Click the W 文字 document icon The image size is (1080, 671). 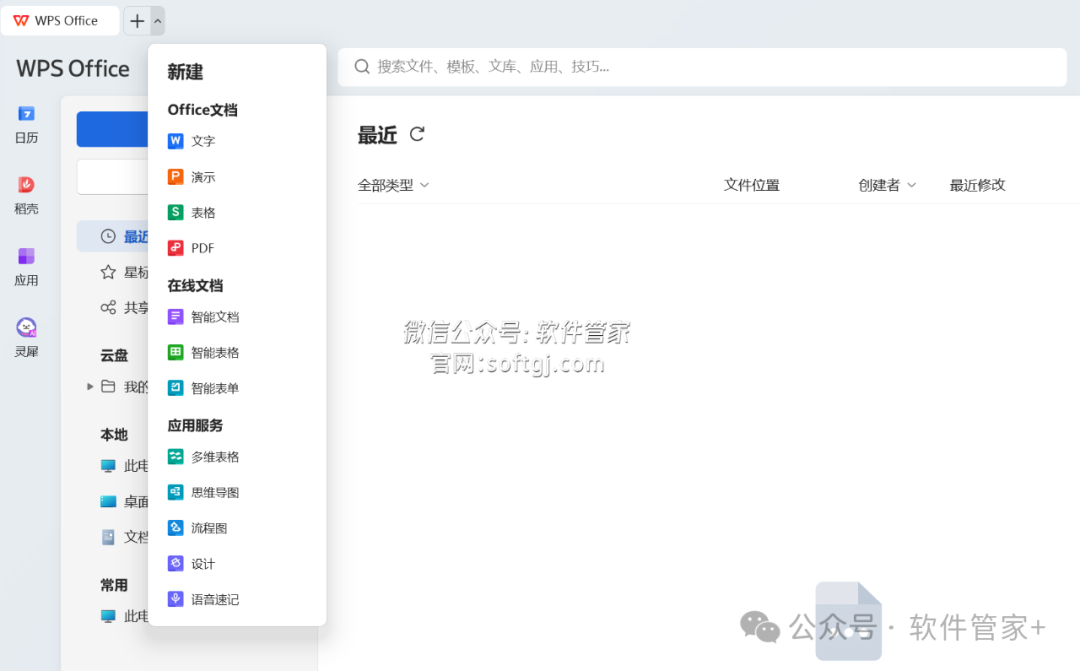(176, 141)
